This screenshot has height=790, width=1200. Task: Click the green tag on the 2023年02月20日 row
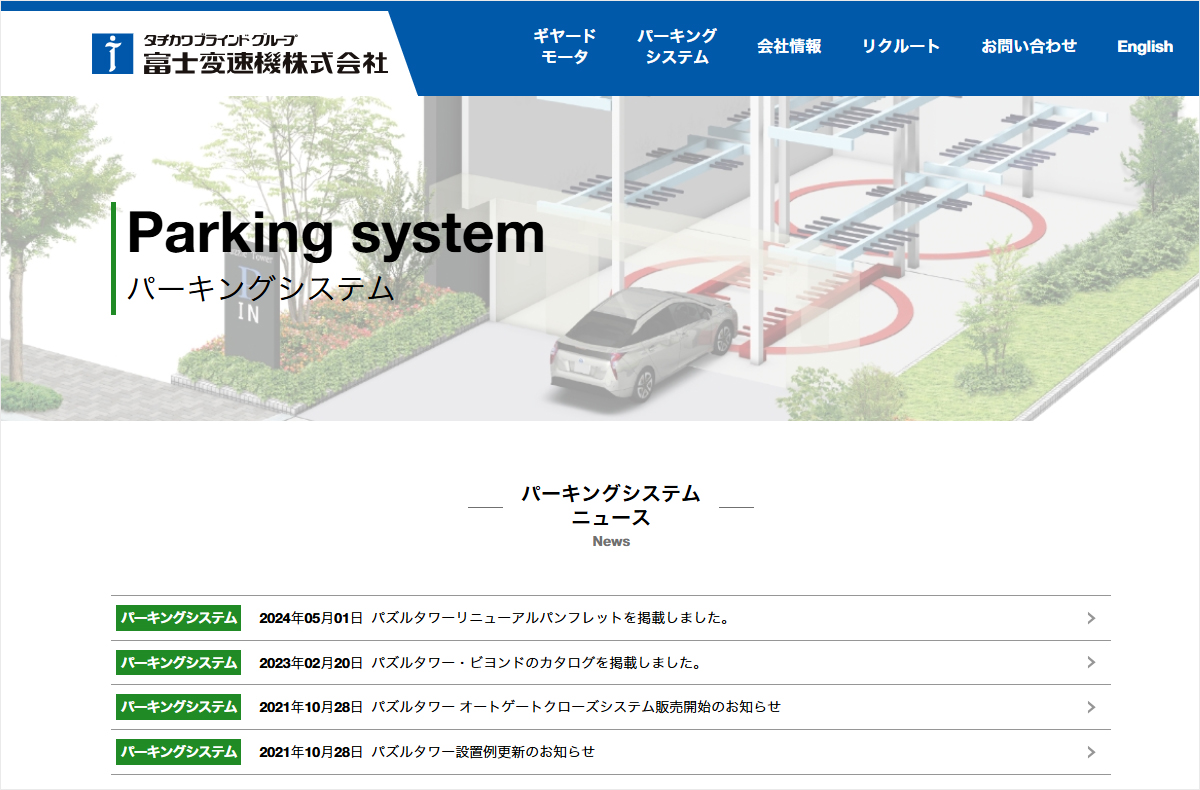click(179, 662)
